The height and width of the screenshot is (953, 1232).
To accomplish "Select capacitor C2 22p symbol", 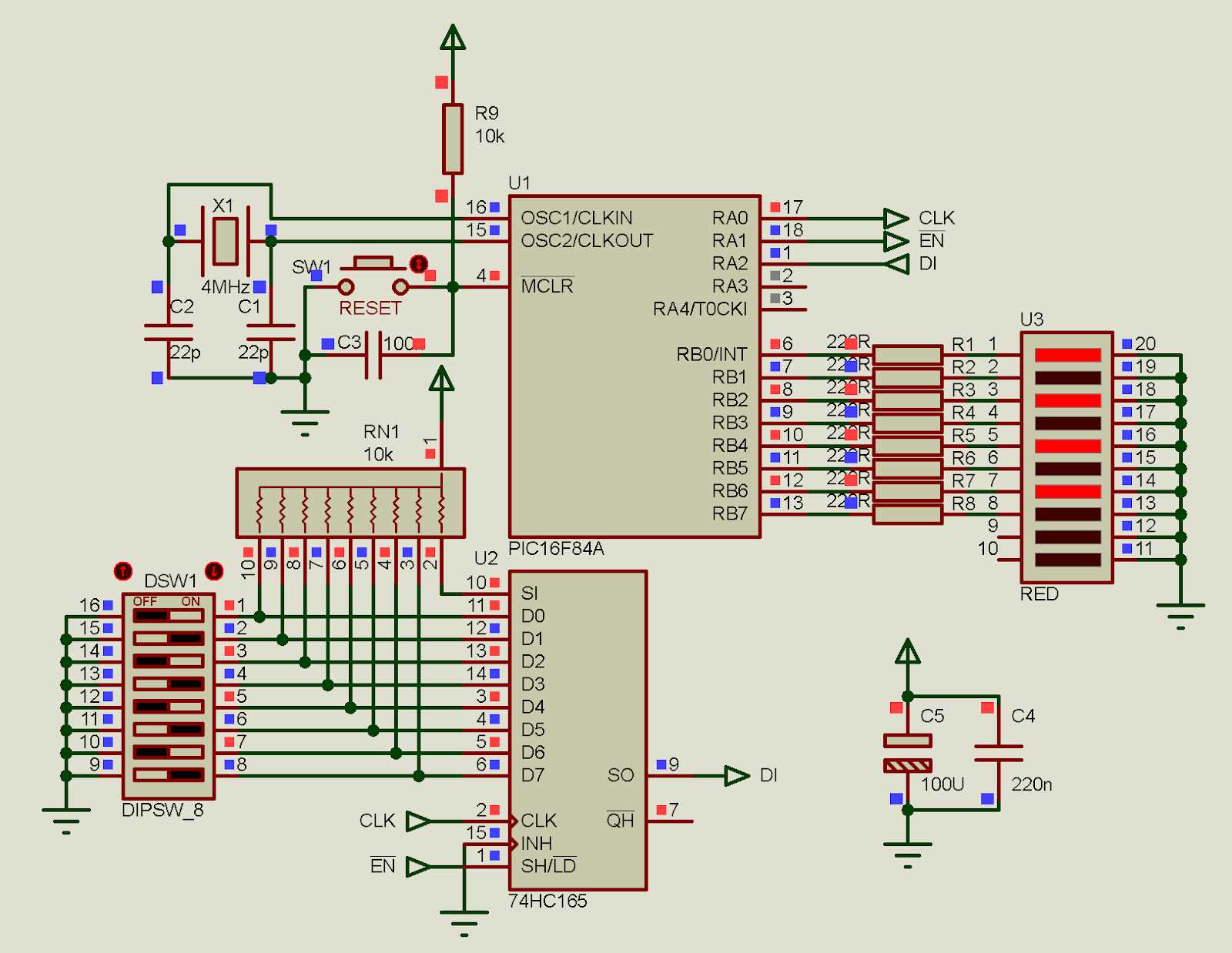I will coord(169,333).
